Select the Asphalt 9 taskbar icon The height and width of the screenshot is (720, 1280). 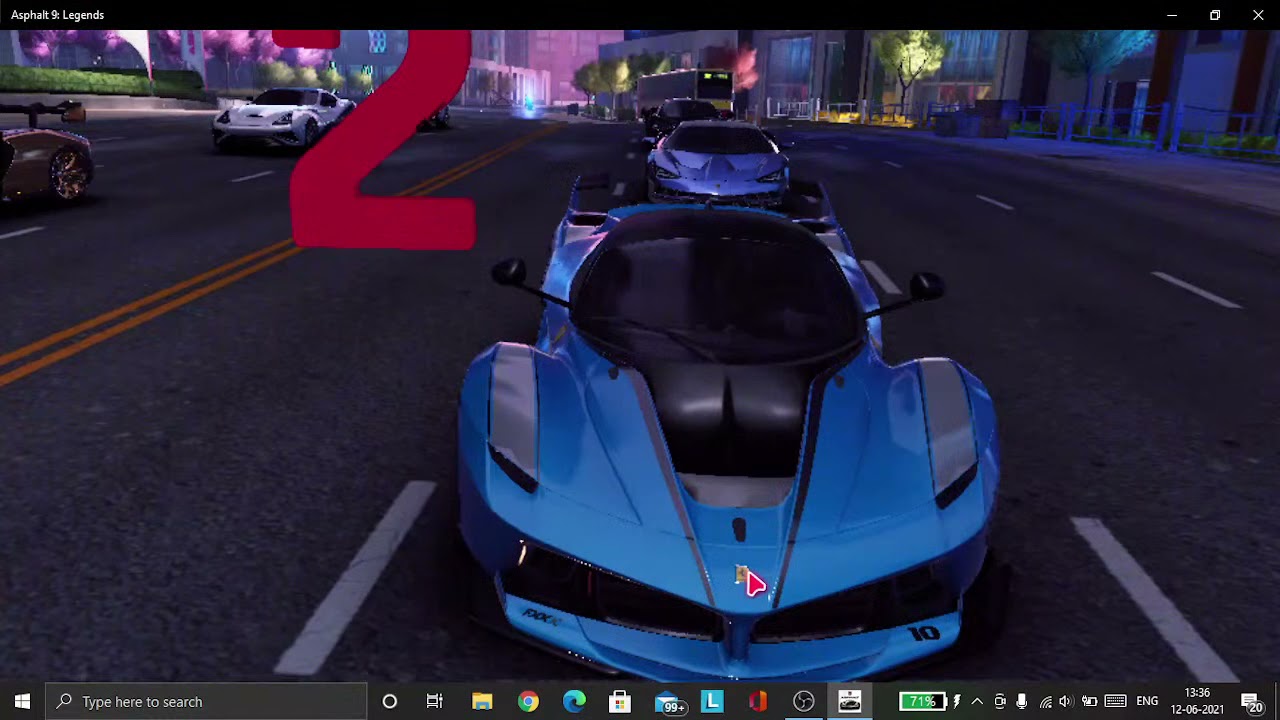[x=850, y=702]
